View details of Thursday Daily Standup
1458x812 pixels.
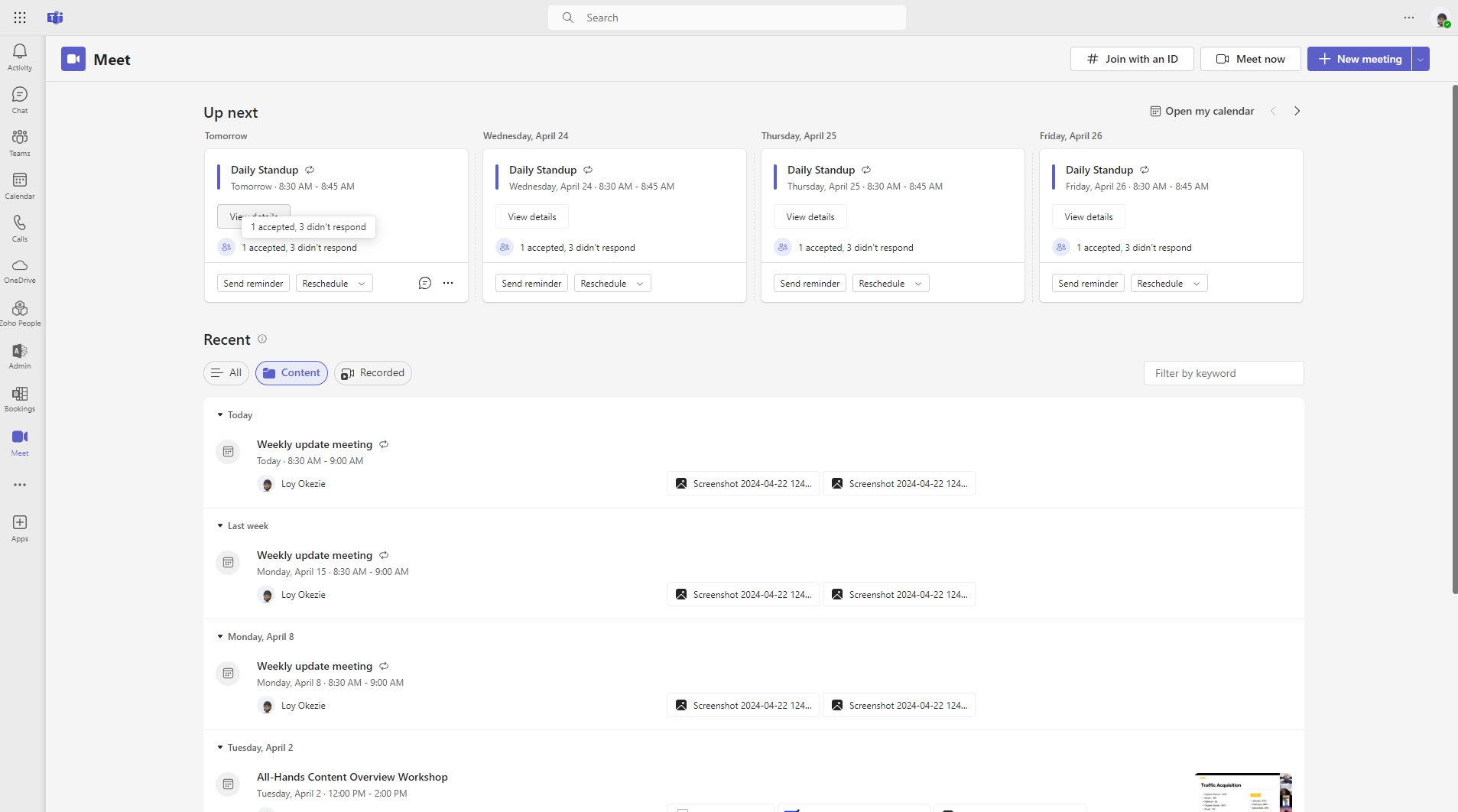810,217
